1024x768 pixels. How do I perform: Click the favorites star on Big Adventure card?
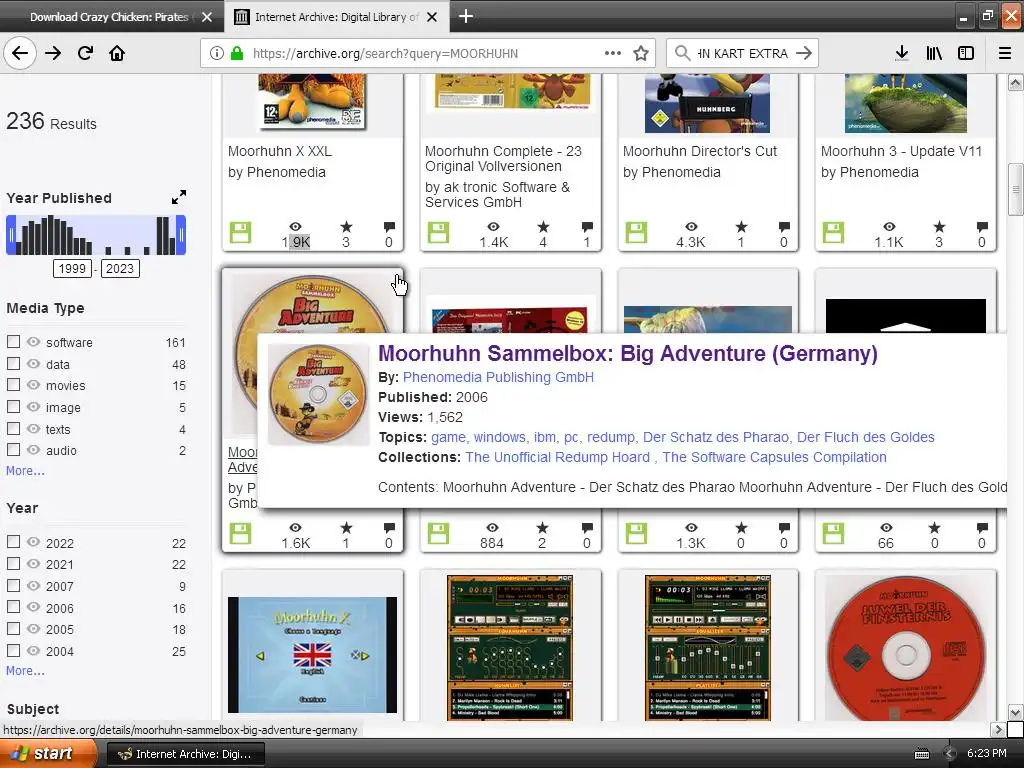pos(346,528)
